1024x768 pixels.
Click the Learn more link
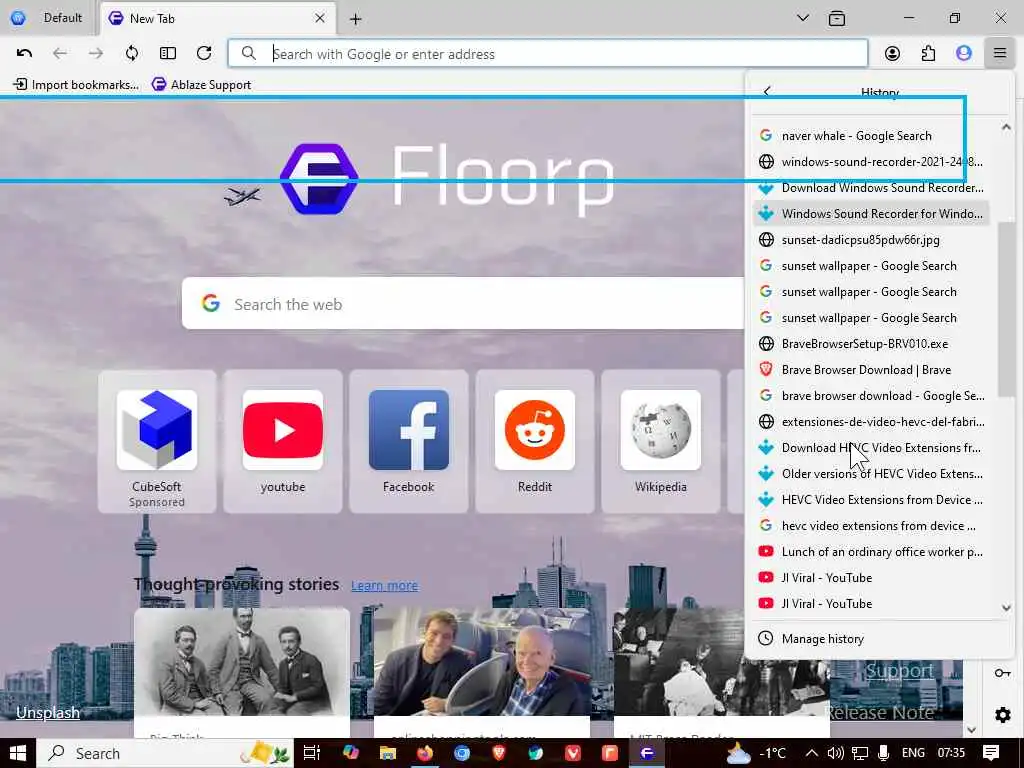point(384,585)
